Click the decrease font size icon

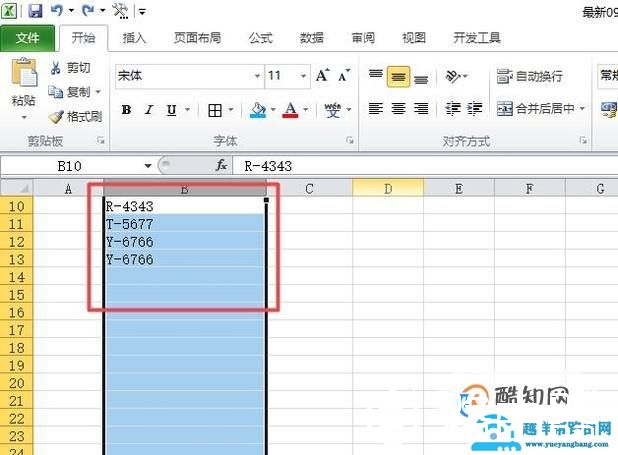click(x=344, y=75)
